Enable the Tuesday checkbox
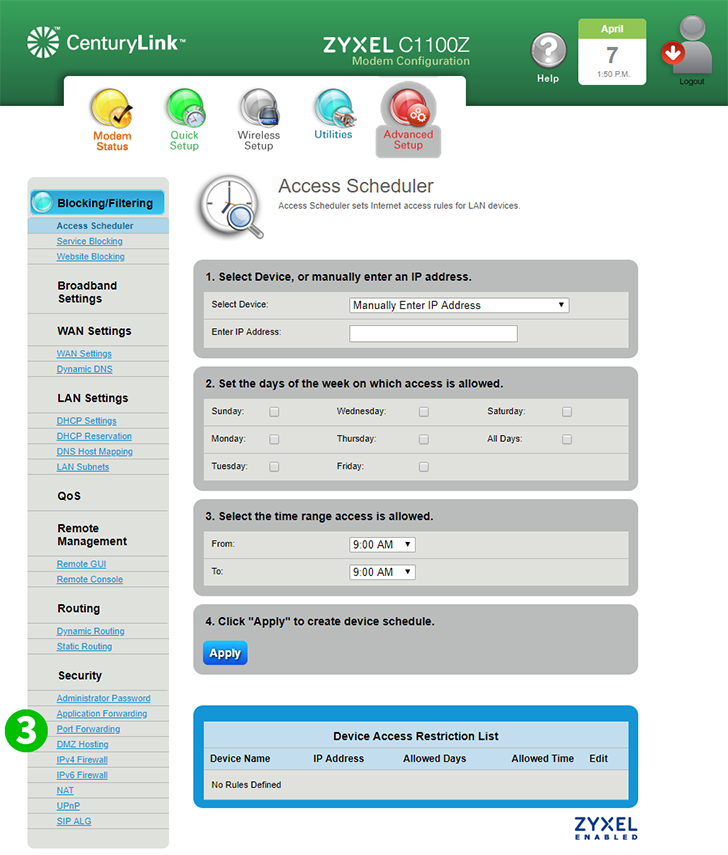This screenshot has height=855, width=728. 274,467
